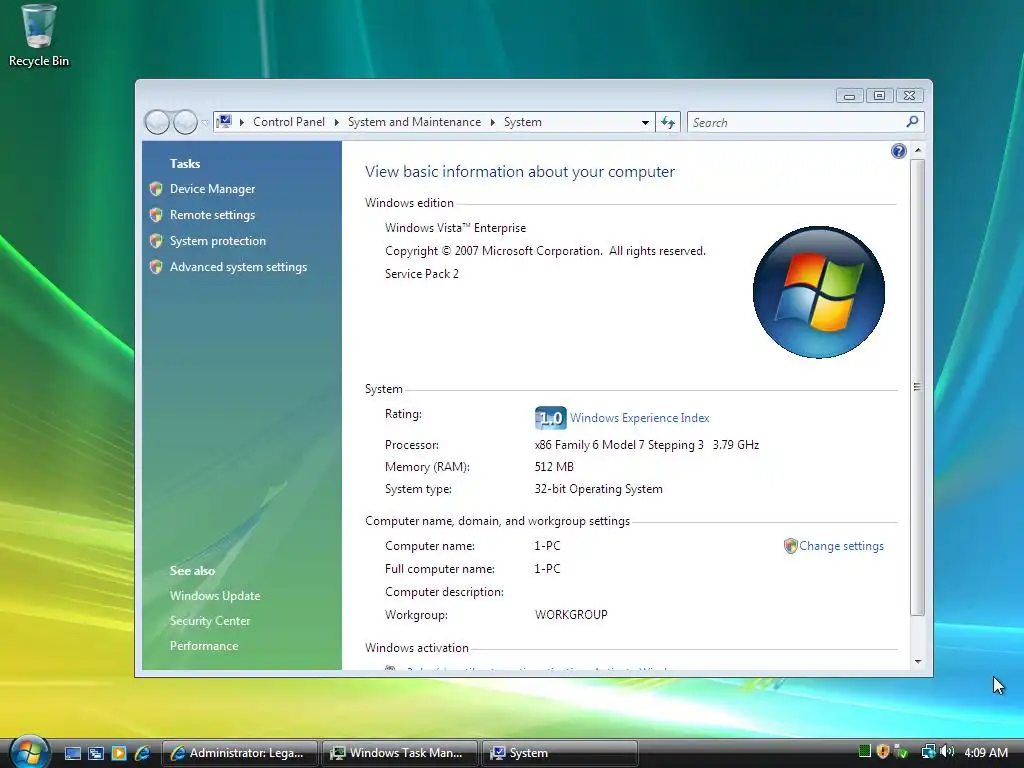
Task: Open the Security Center shield tray icon
Action: click(x=883, y=752)
